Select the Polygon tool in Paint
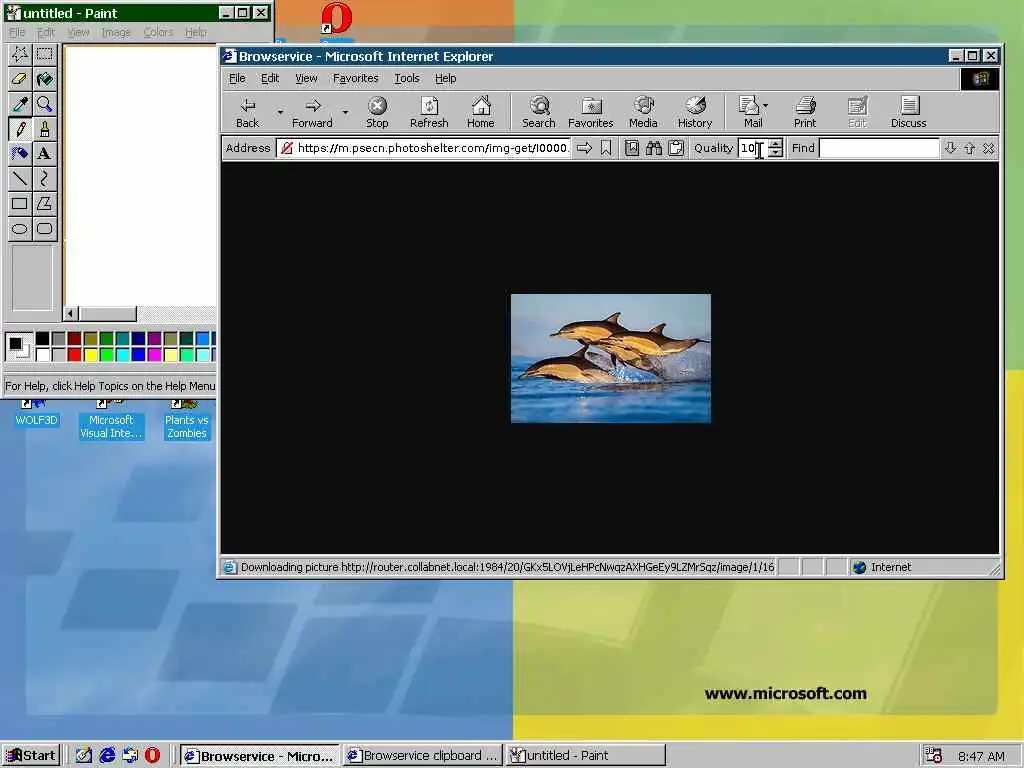This screenshot has height=768, width=1024. click(x=44, y=203)
